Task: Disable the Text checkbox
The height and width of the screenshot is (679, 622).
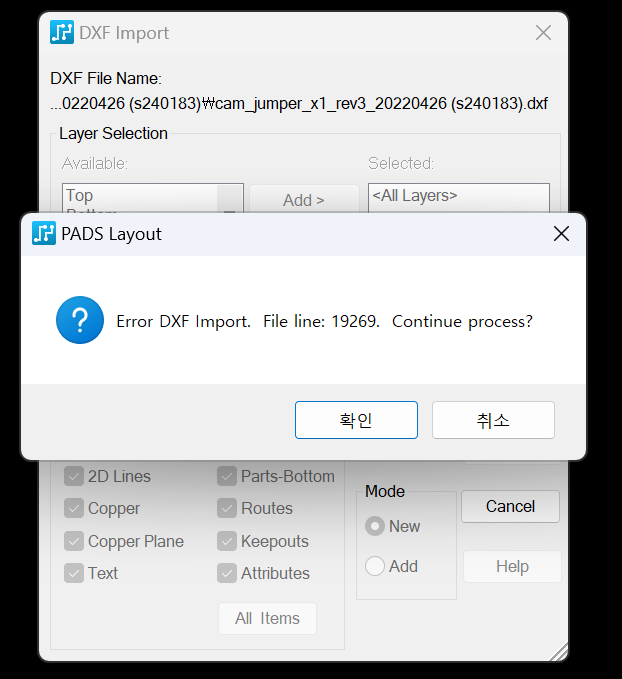Action: (74, 574)
